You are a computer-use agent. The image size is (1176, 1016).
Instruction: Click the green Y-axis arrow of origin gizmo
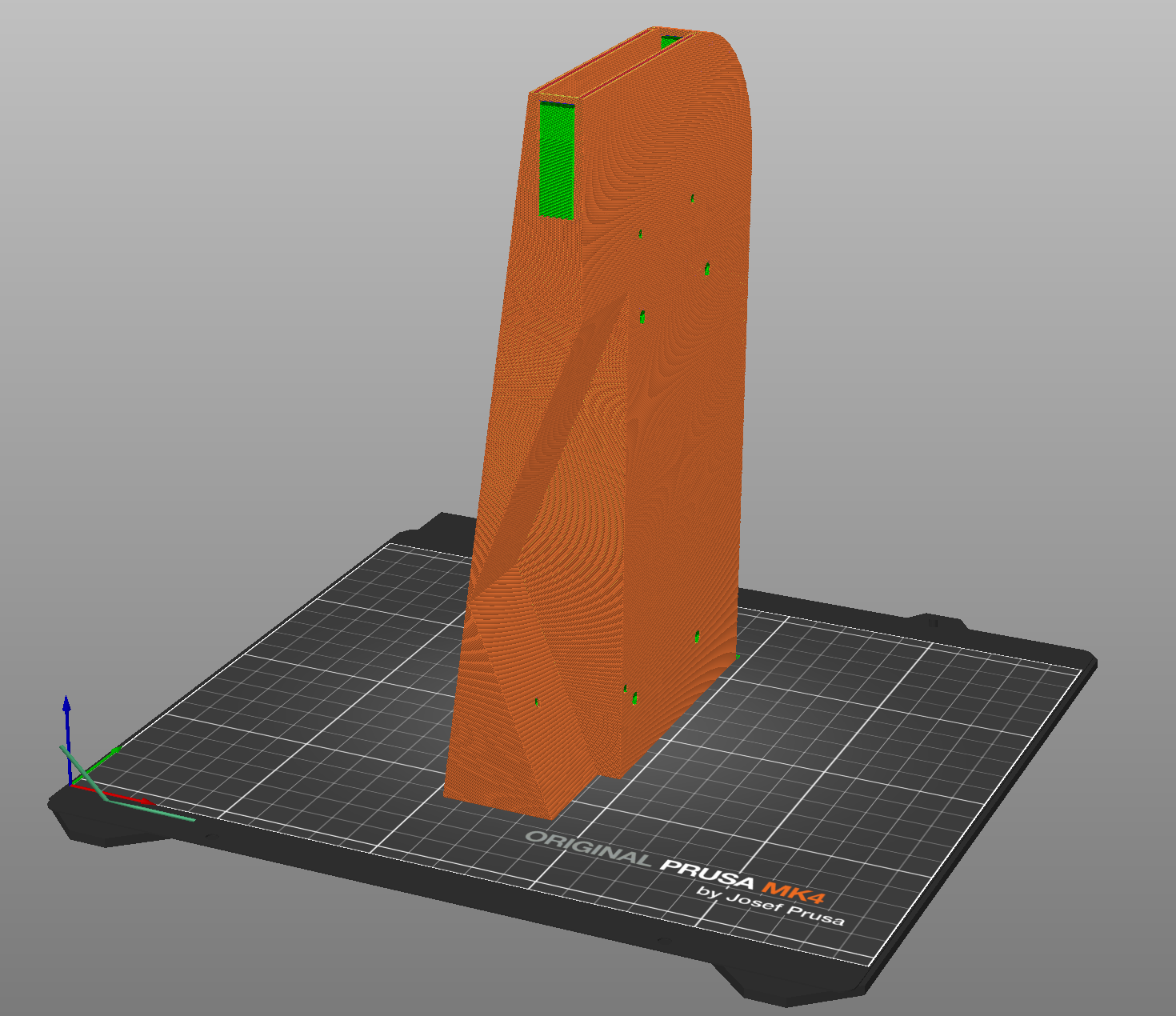[x=96, y=766]
